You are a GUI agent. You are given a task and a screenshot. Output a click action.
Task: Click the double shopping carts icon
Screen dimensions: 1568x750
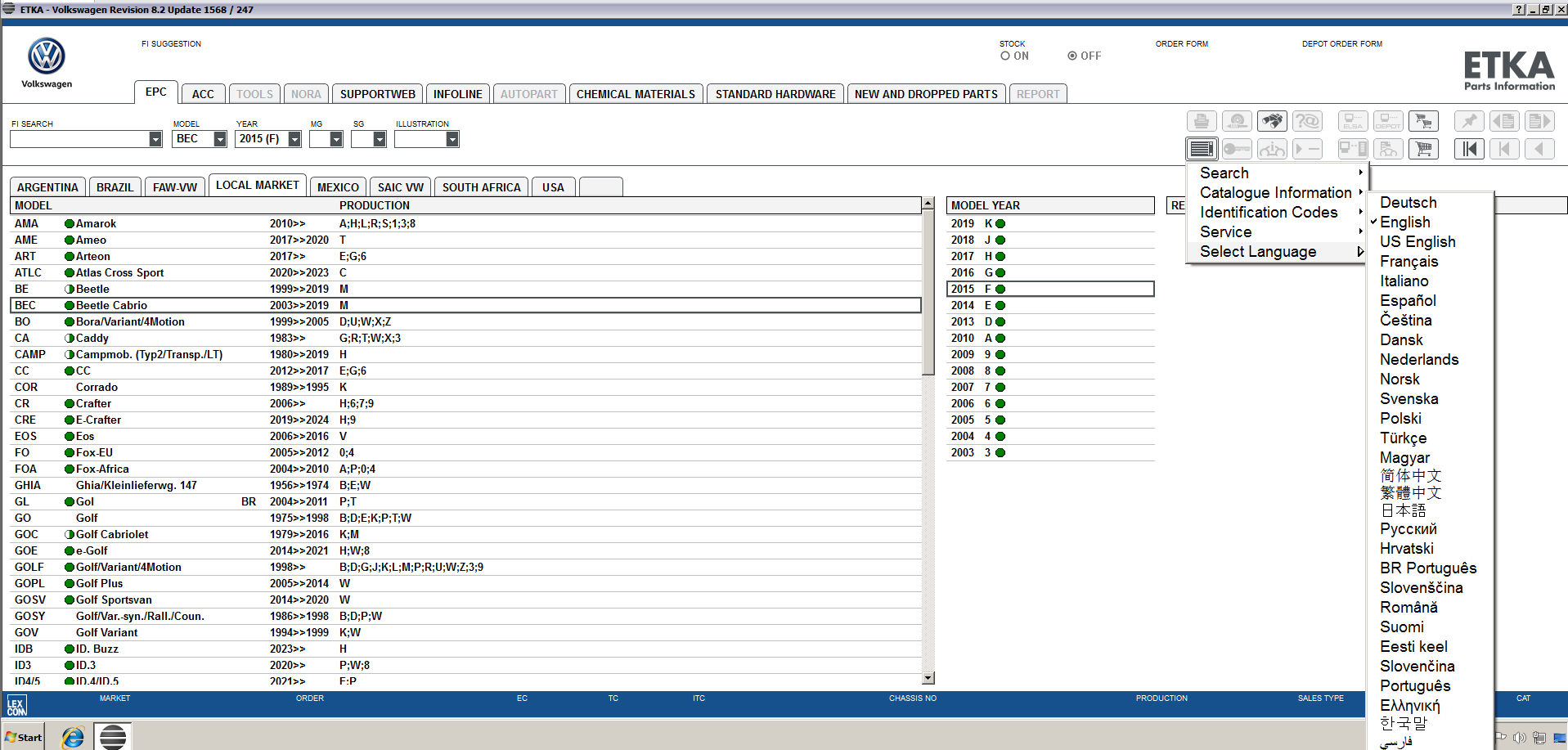click(1423, 122)
